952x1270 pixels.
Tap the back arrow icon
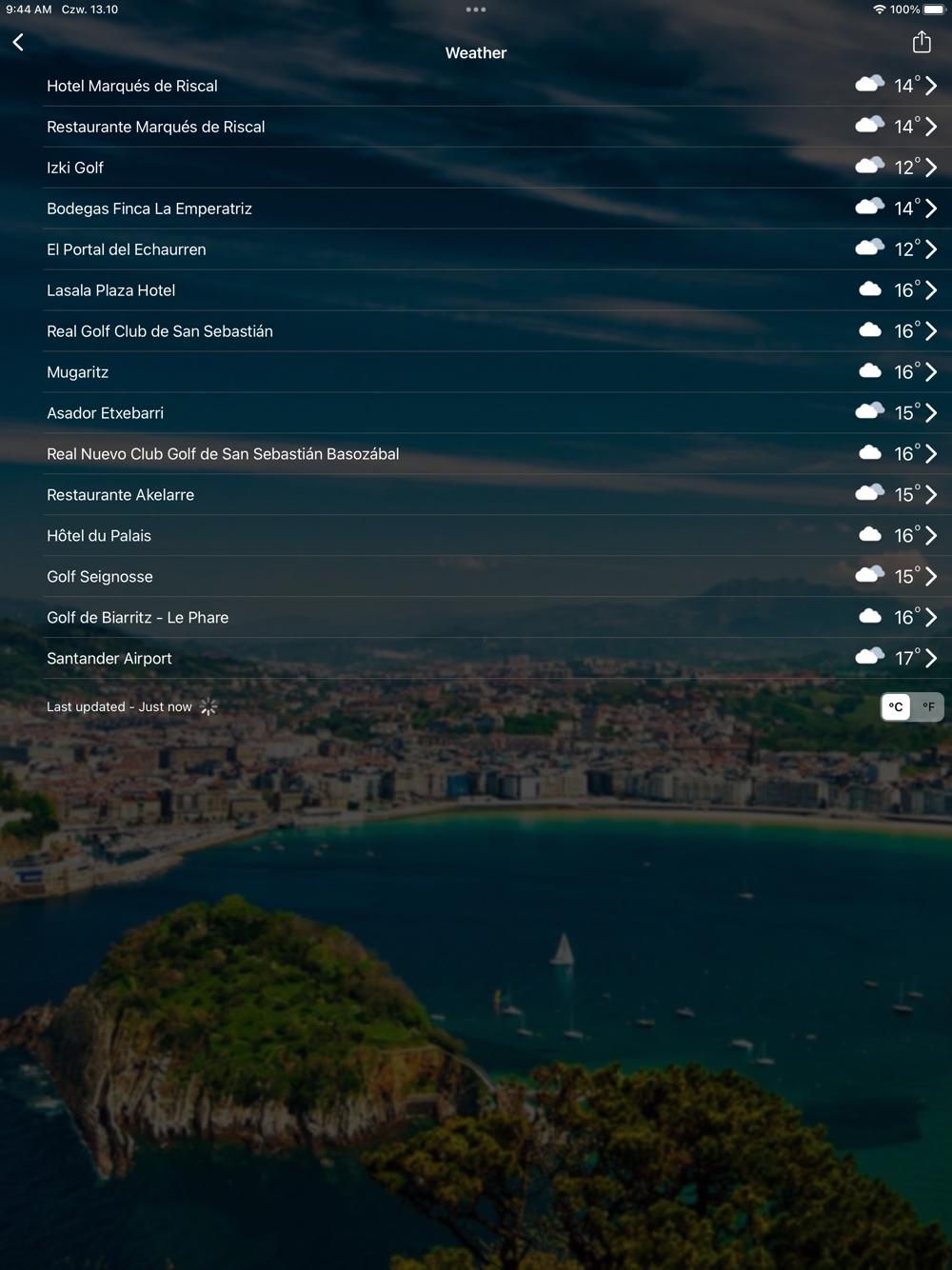click(x=18, y=42)
